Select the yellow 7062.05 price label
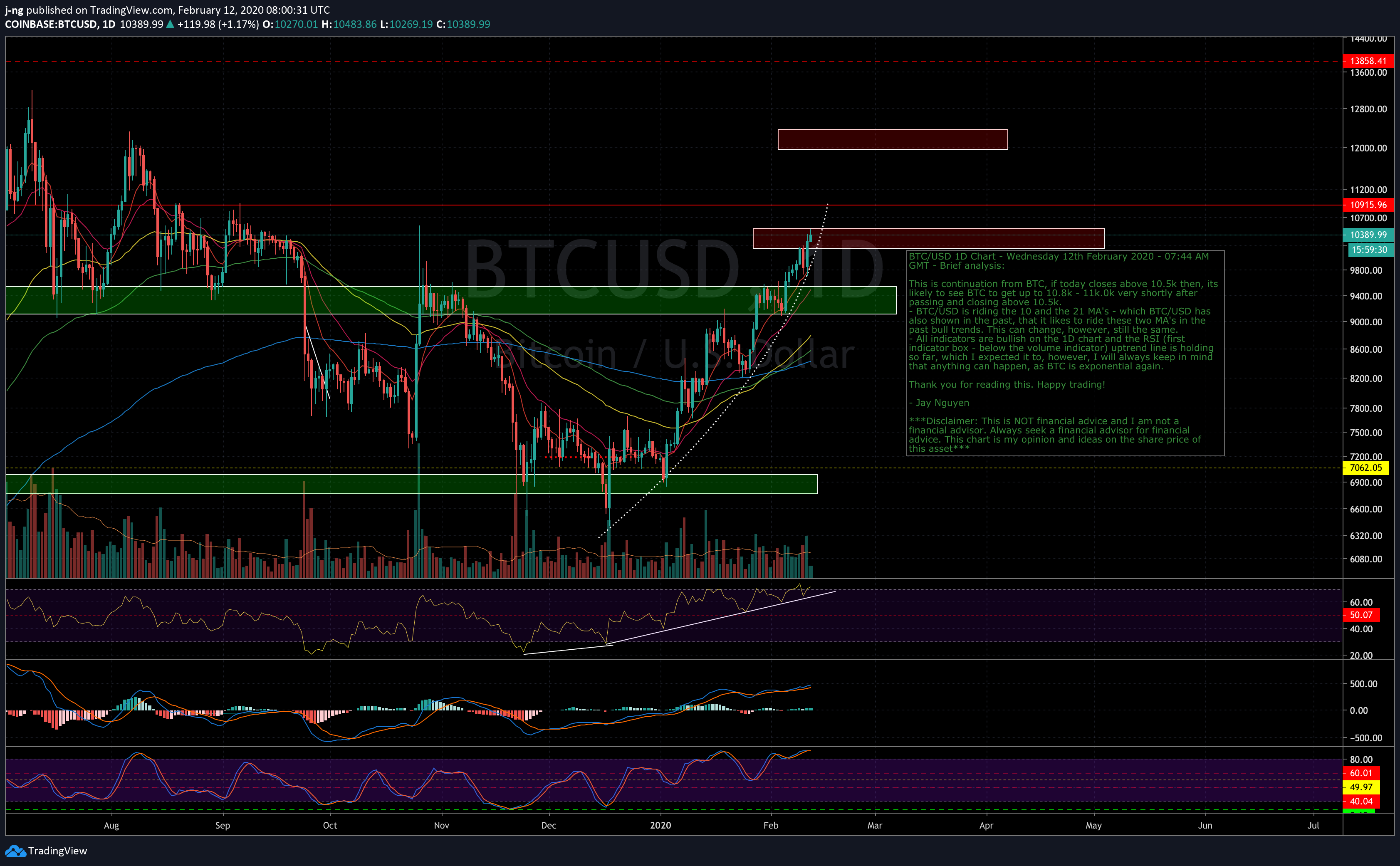The width and height of the screenshot is (1400, 866). tap(1365, 468)
